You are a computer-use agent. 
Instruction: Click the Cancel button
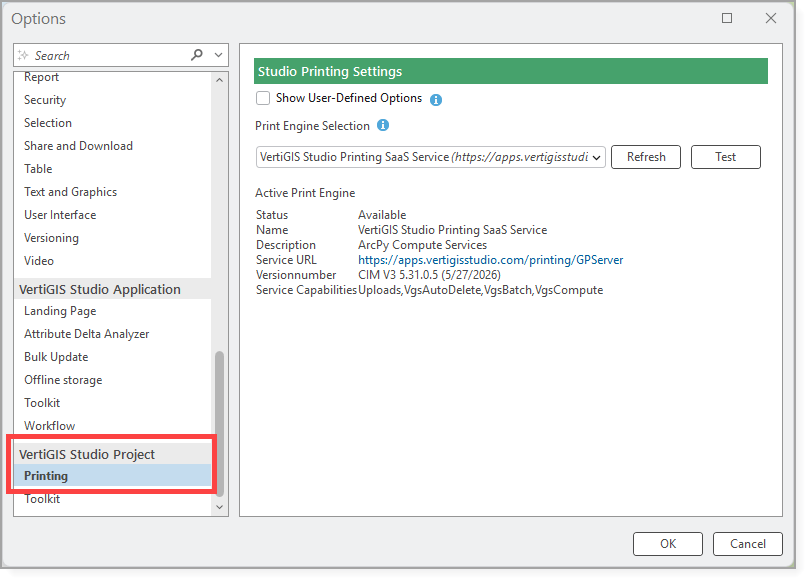[x=747, y=544]
